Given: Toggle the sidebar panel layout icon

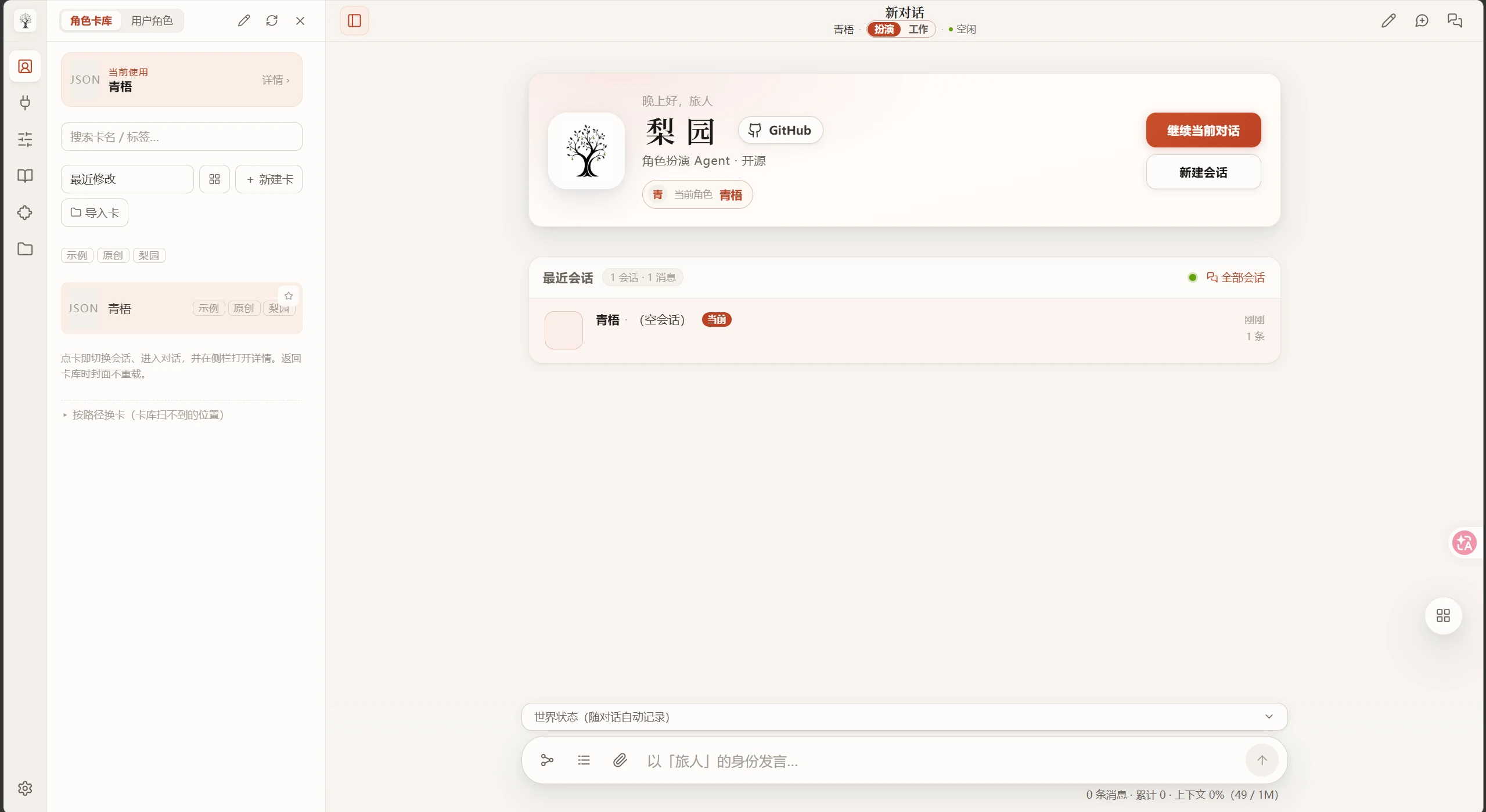Looking at the screenshot, I should [354, 21].
